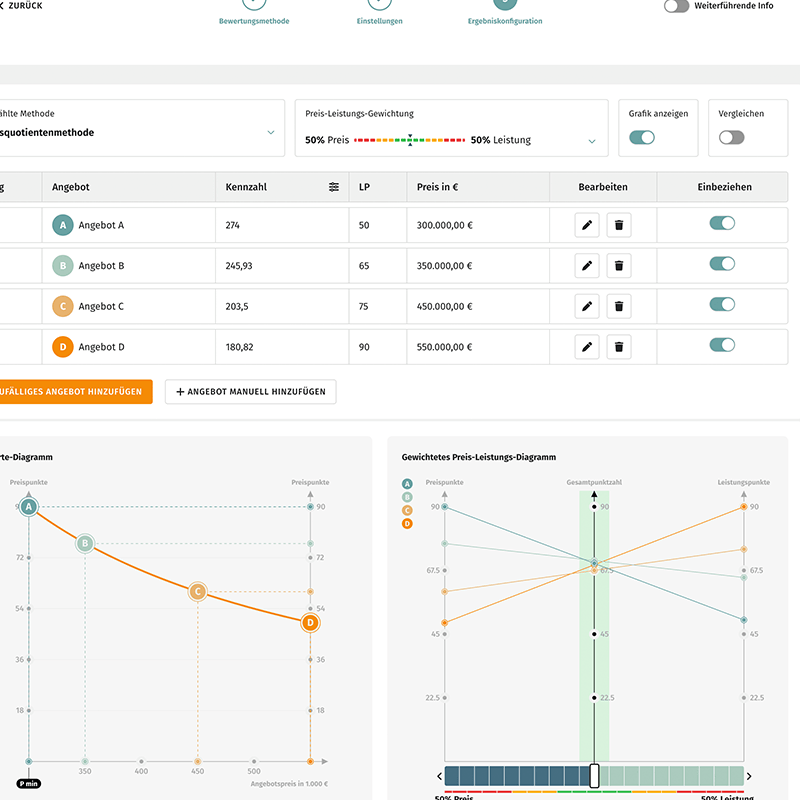The width and height of the screenshot is (800, 800).
Task: Click pencil icon for Angebot B
Action: point(587,266)
